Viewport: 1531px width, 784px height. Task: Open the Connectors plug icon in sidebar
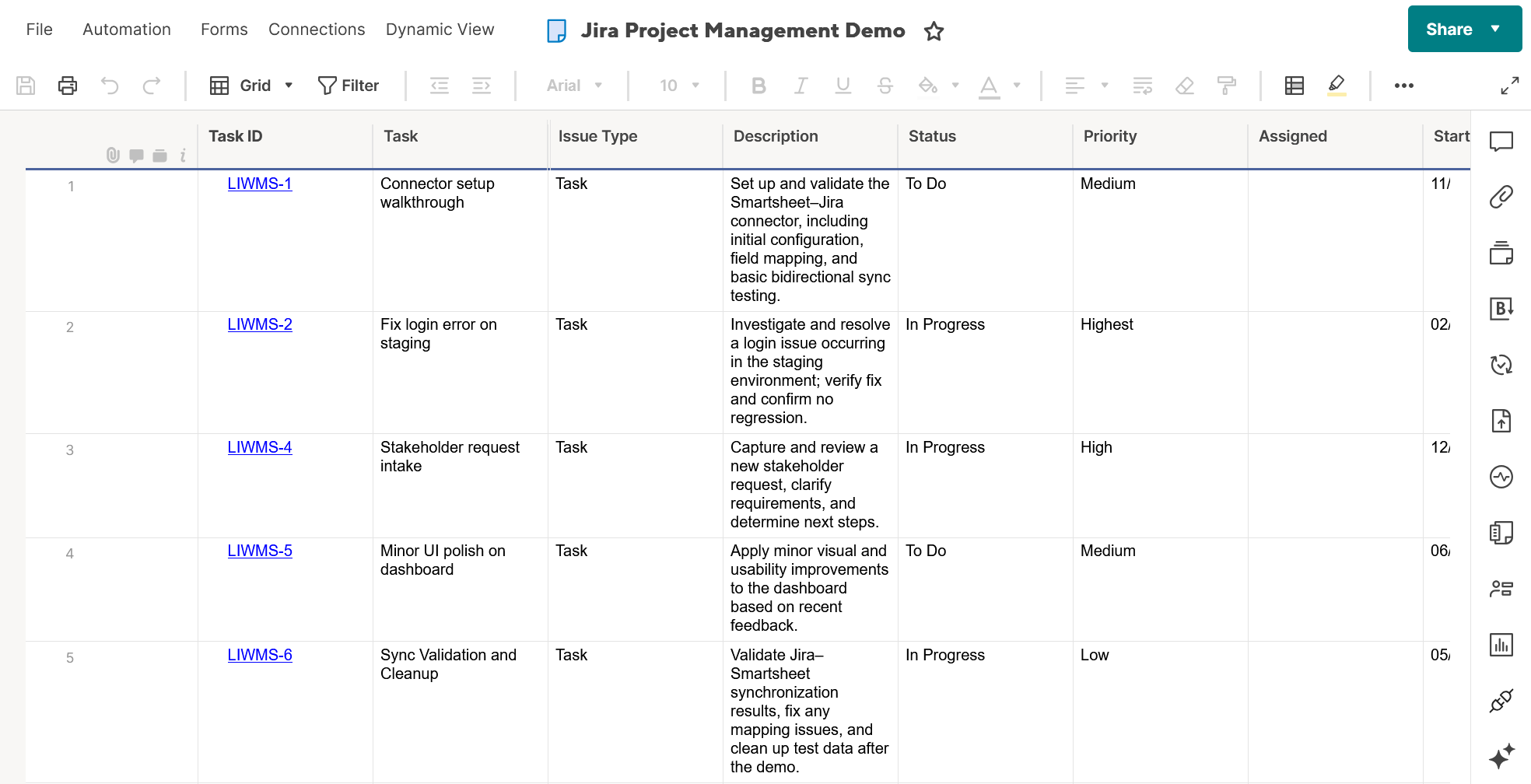[1501, 701]
